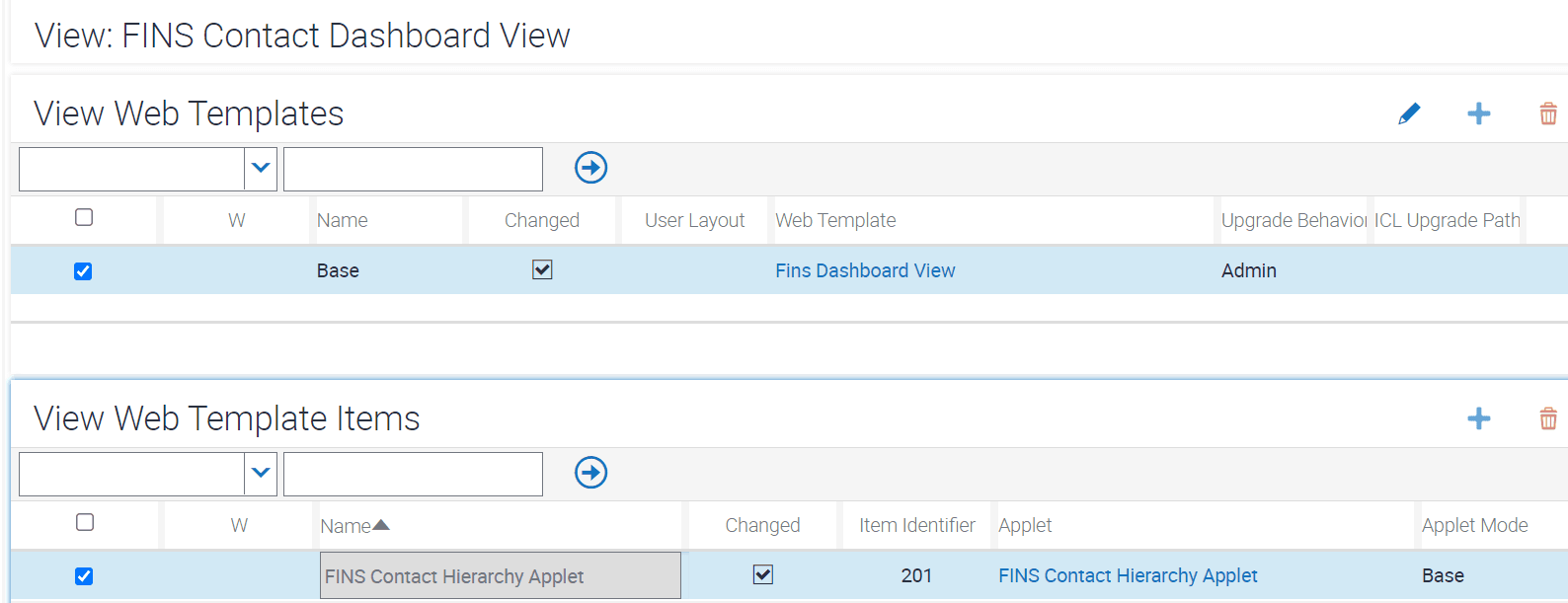Run query arrow in View Web Templates
The height and width of the screenshot is (603, 1568).
(x=590, y=168)
